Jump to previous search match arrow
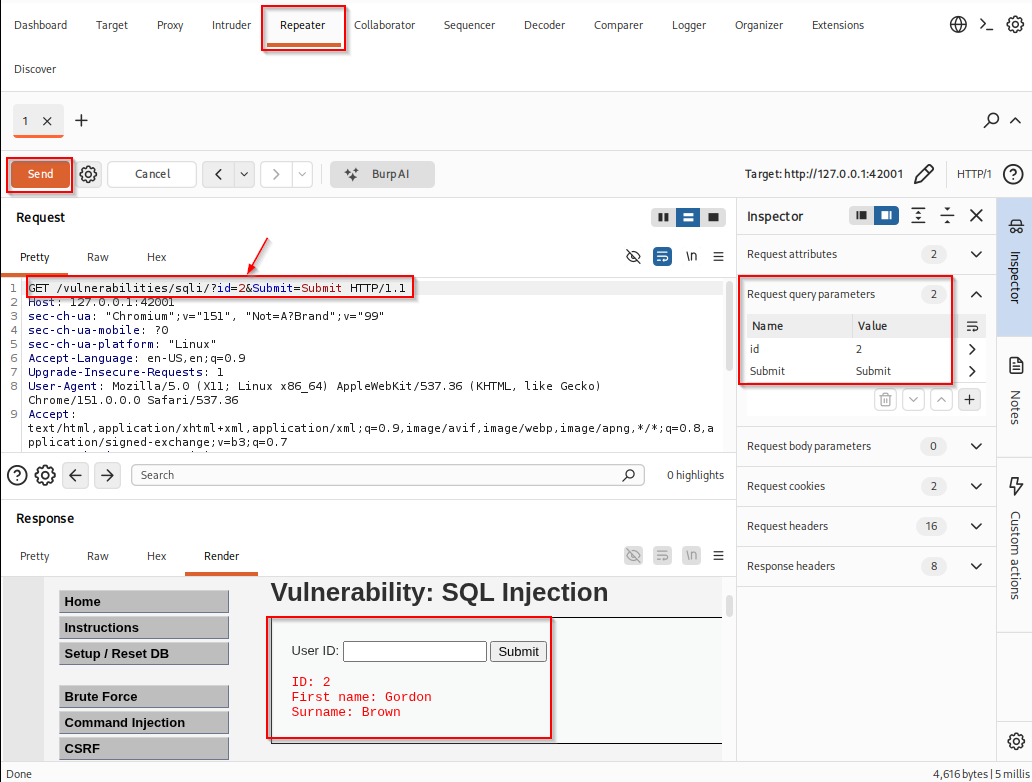 click(76, 475)
